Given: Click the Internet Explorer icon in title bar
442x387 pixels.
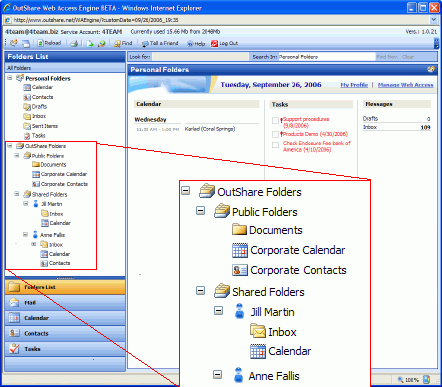Looking at the screenshot, I should coord(7,8).
